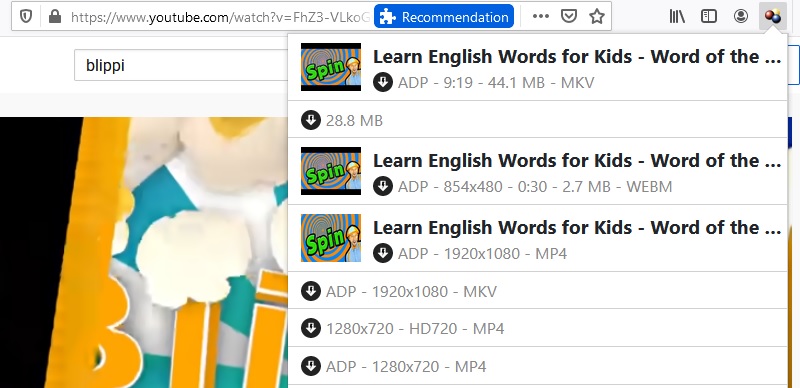Click Video DownloadHelper three-balls icon
Image resolution: width=800 pixels, height=388 pixels.
tap(772, 16)
